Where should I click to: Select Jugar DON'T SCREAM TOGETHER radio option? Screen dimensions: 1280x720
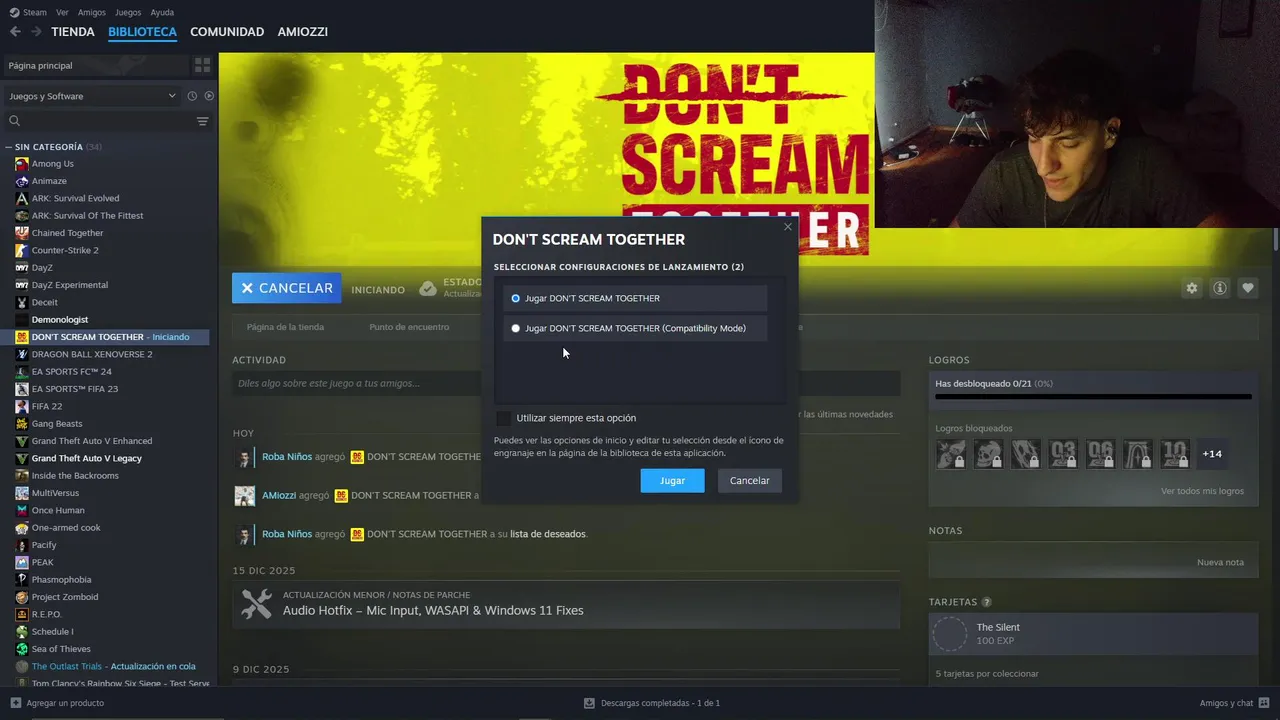click(516, 298)
